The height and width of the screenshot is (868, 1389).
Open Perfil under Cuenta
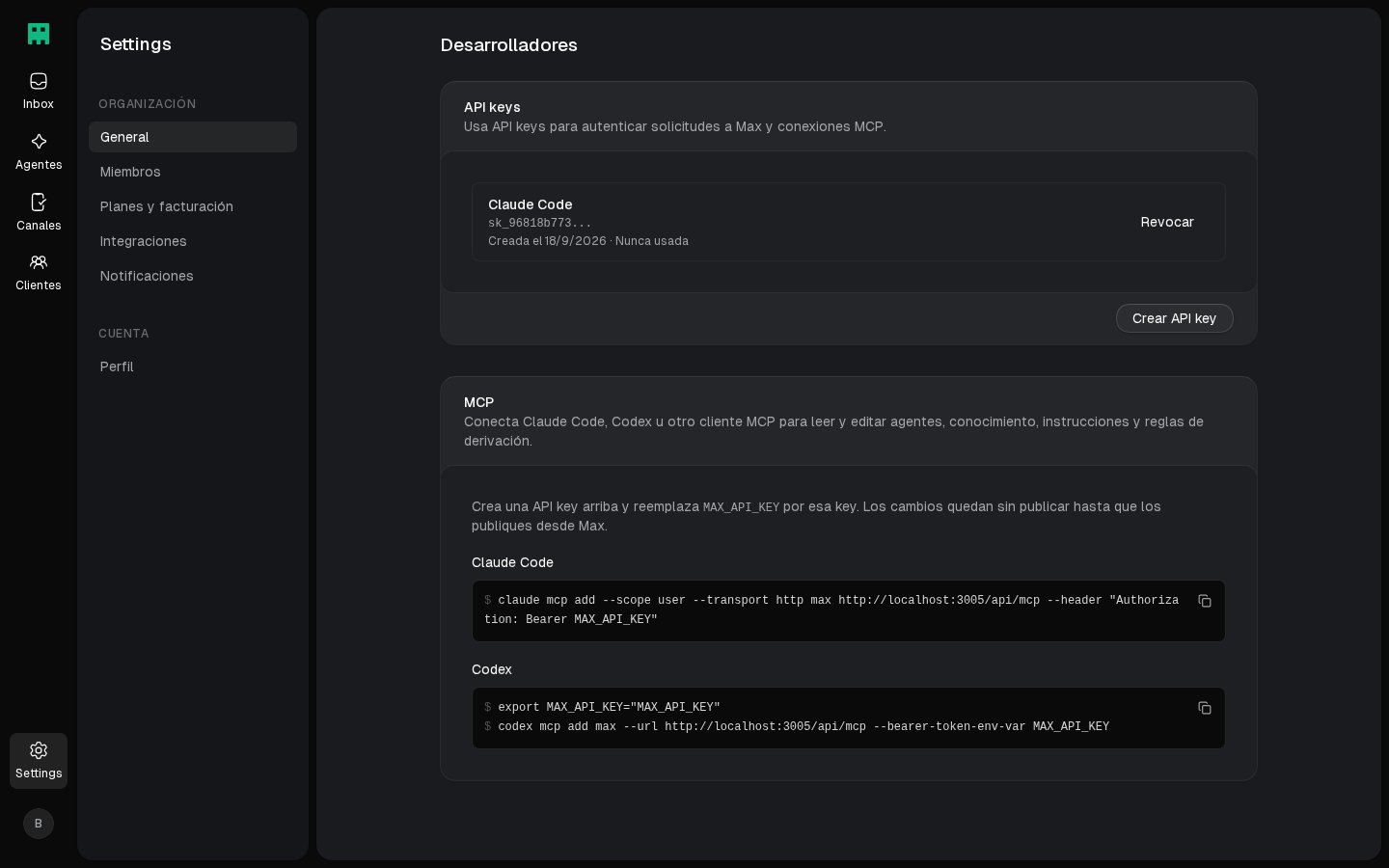[193, 366]
